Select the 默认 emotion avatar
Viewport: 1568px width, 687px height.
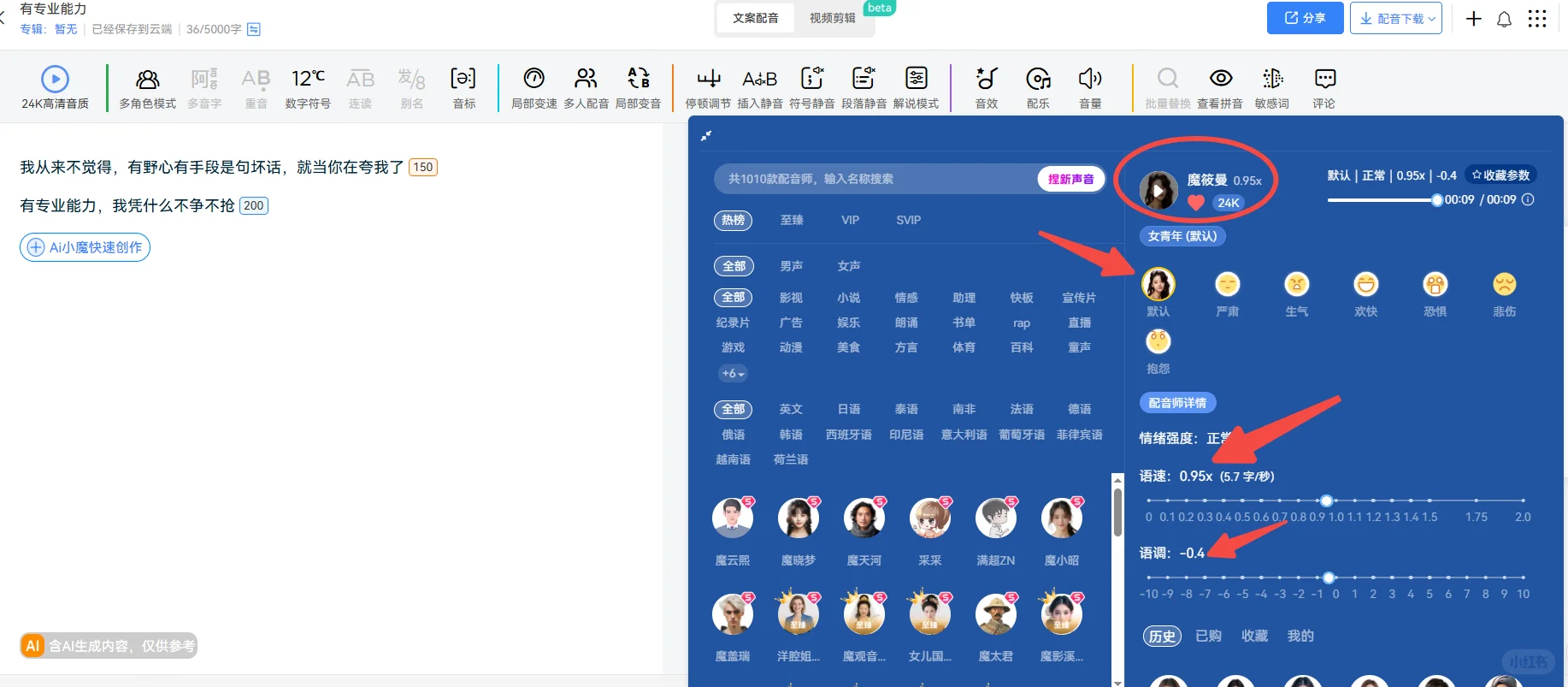coord(1158,284)
